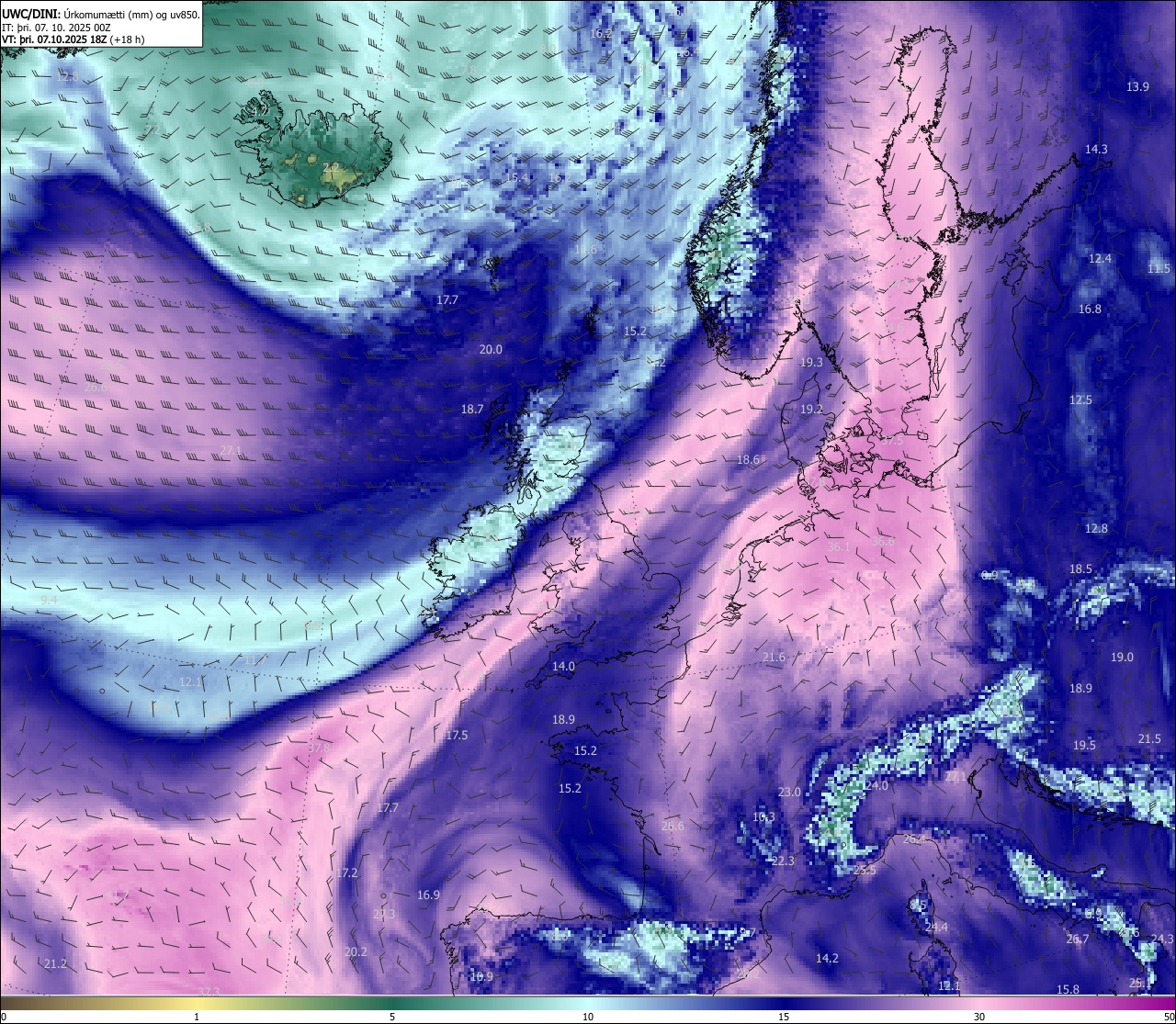Image resolution: width=1176 pixels, height=1024 pixels.
Task: Click the map value 18.5
Action: [1080, 568]
